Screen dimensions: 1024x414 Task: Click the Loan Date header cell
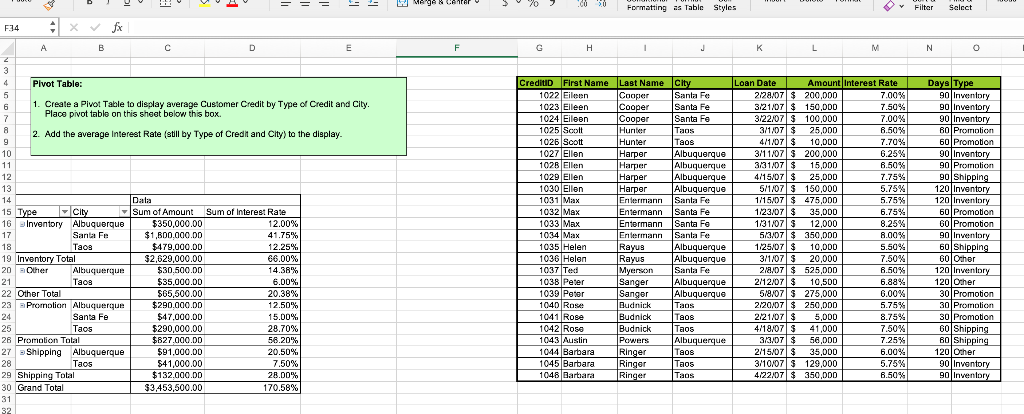pos(760,83)
